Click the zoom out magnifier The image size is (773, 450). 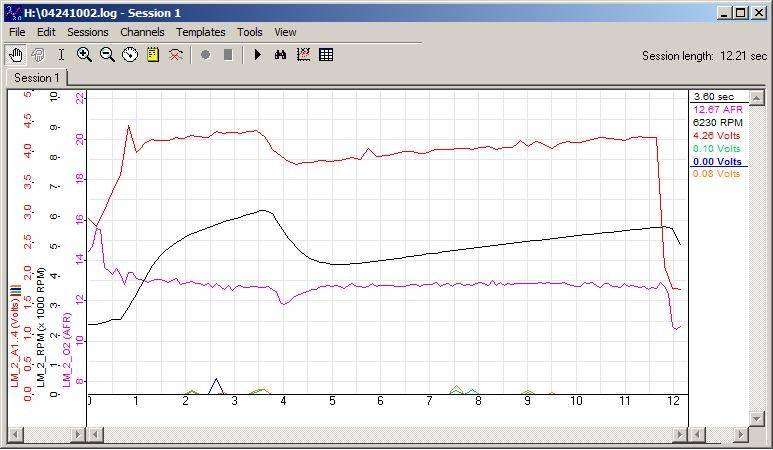(107, 55)
